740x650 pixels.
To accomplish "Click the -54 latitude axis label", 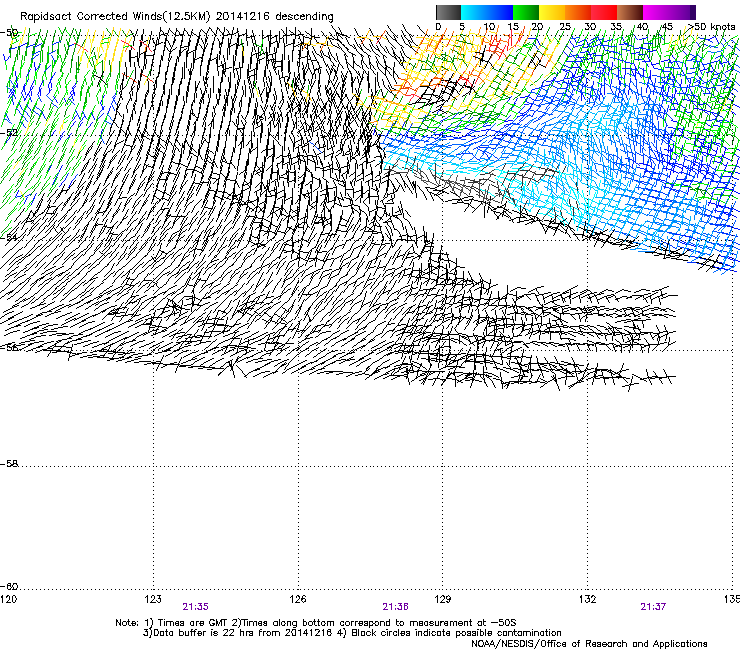I will coord(9,237).
